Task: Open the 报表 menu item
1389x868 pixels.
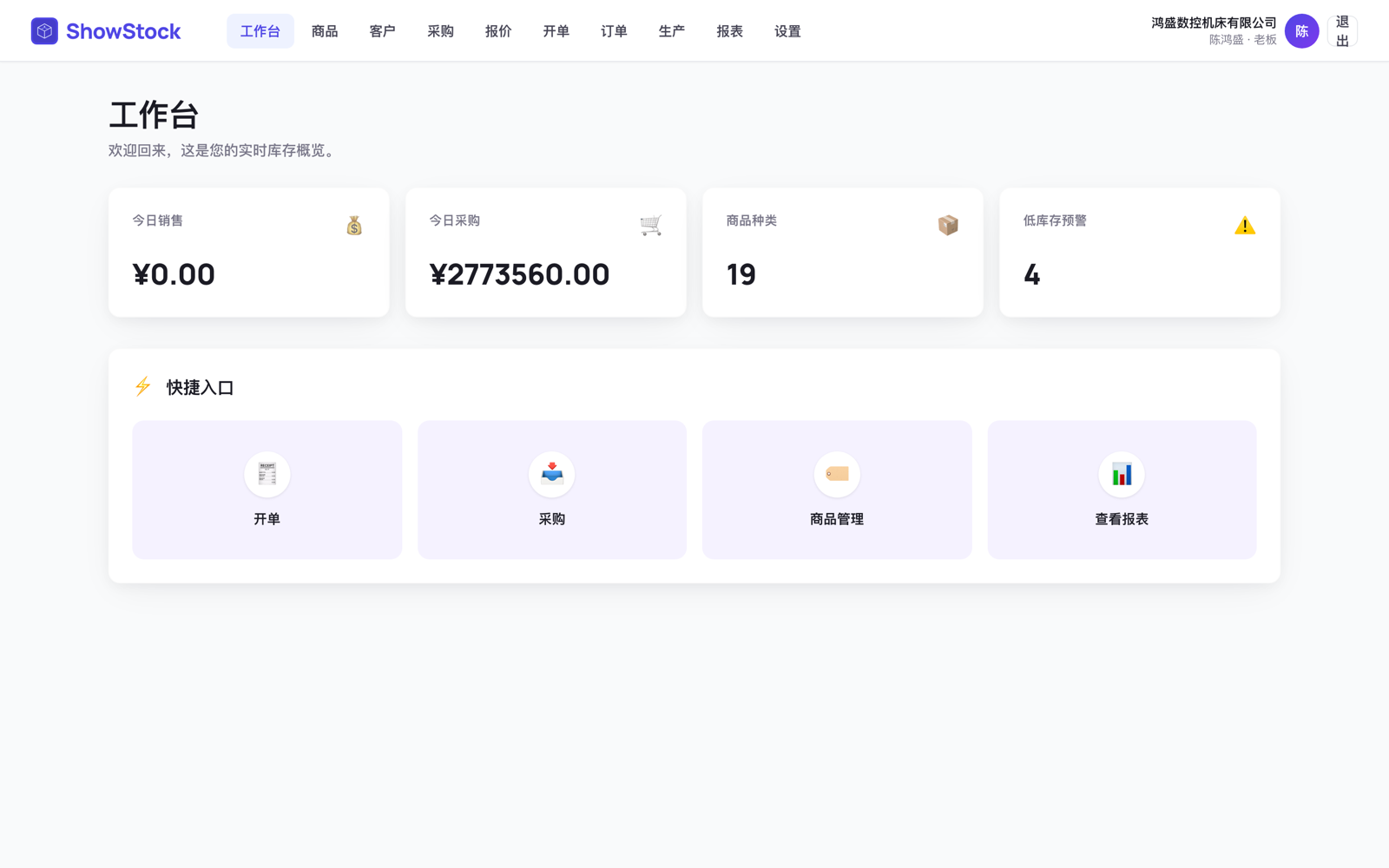Action: (729, 31)
